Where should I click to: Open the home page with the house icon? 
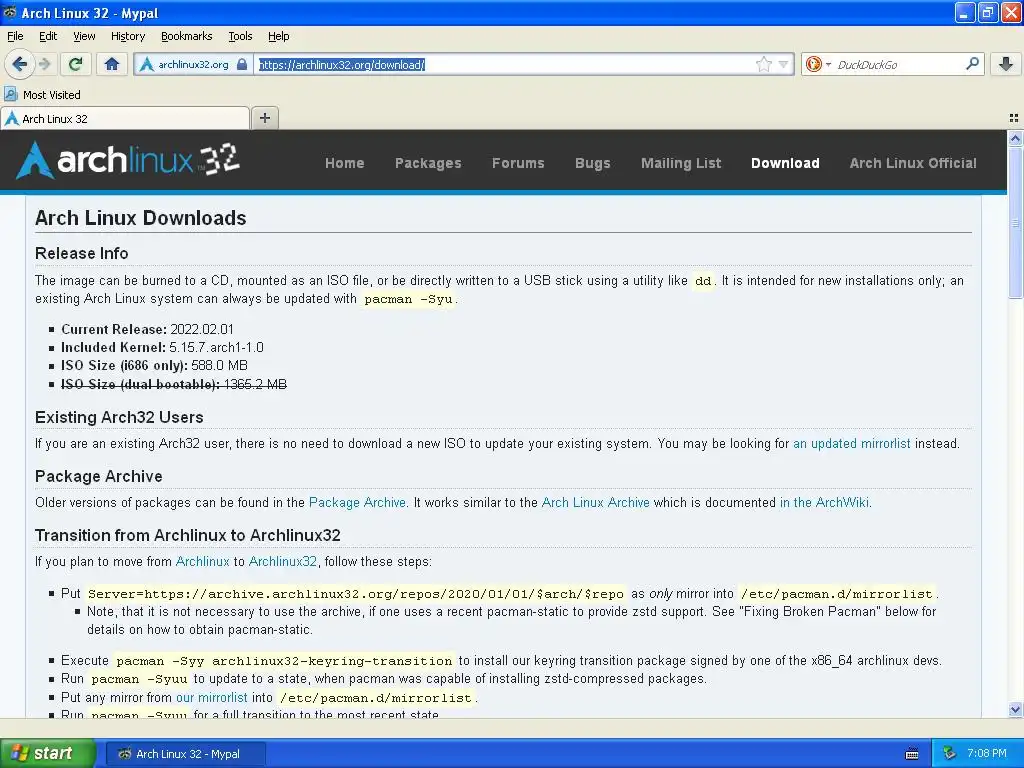(112, 64)
